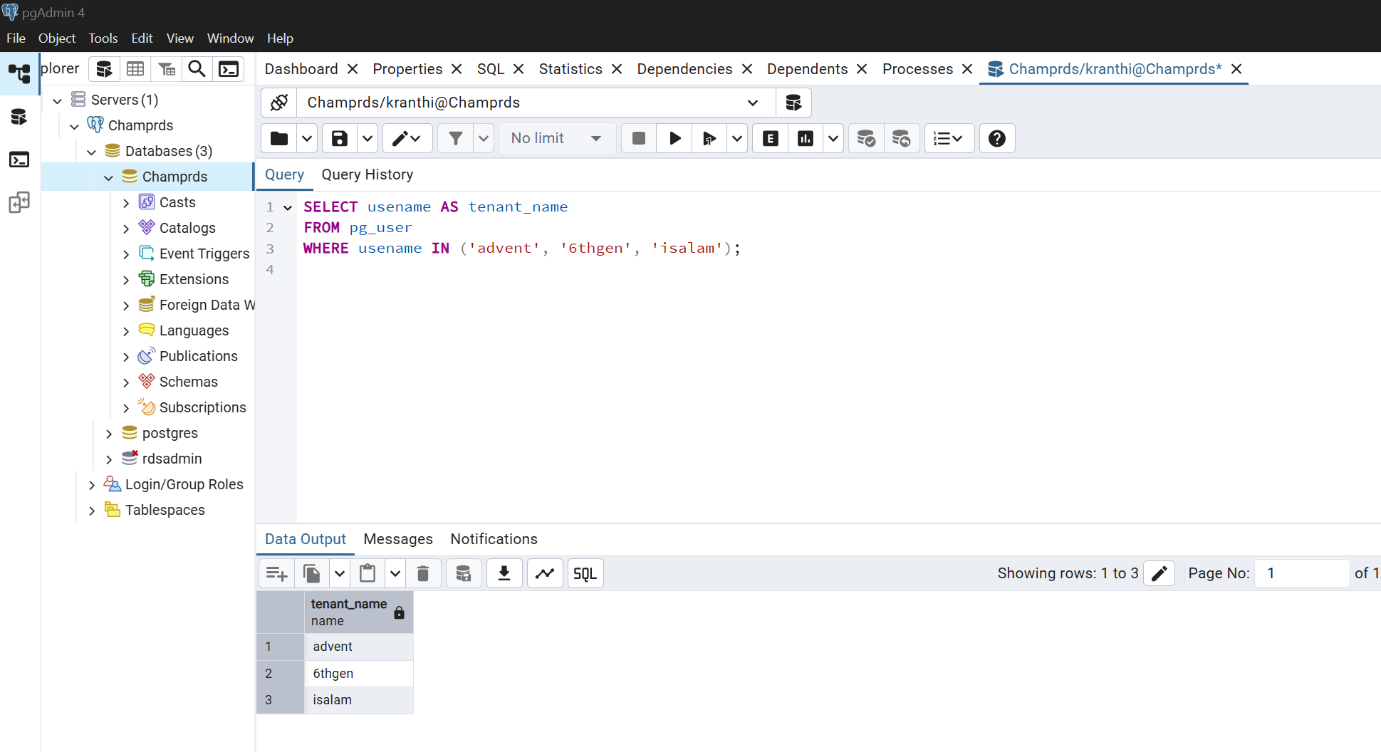Click the Filter funnel icon

455,138
